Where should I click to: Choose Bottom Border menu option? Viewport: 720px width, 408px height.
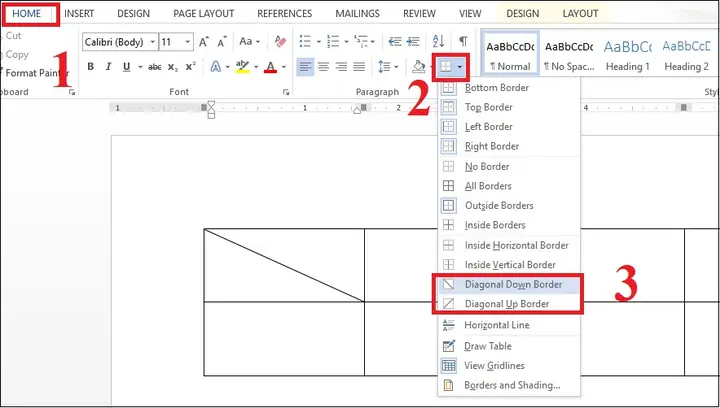click(509, 88)
